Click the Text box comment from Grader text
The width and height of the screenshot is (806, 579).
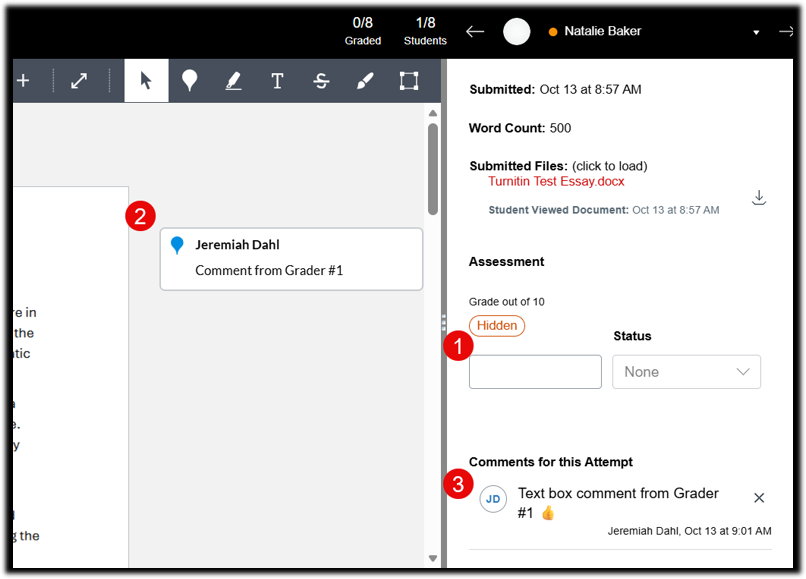click(618, 503)
